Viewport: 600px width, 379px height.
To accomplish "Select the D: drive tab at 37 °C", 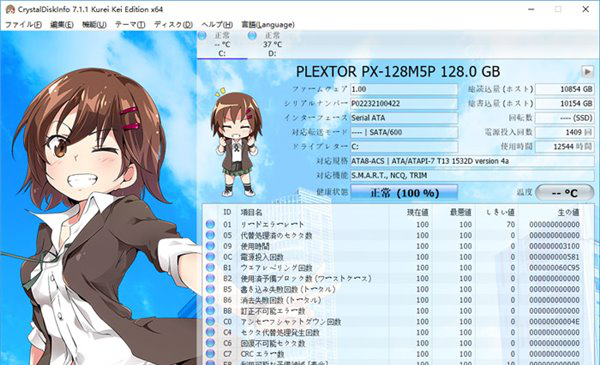I will point(272,45).
